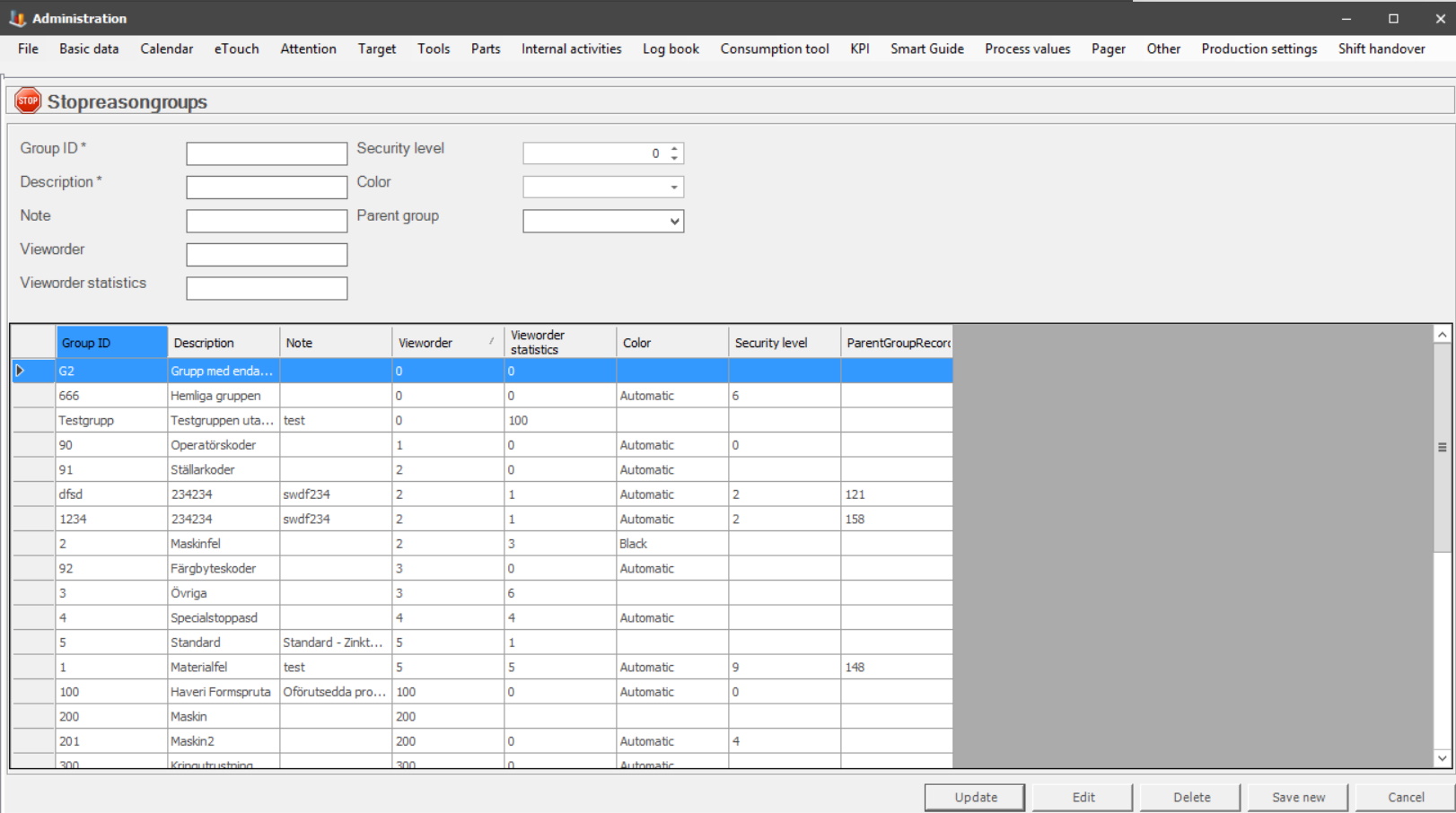Screen dimensions: 1456x813
Task: Click the Administration app icon in title bar
Action: 17,18
